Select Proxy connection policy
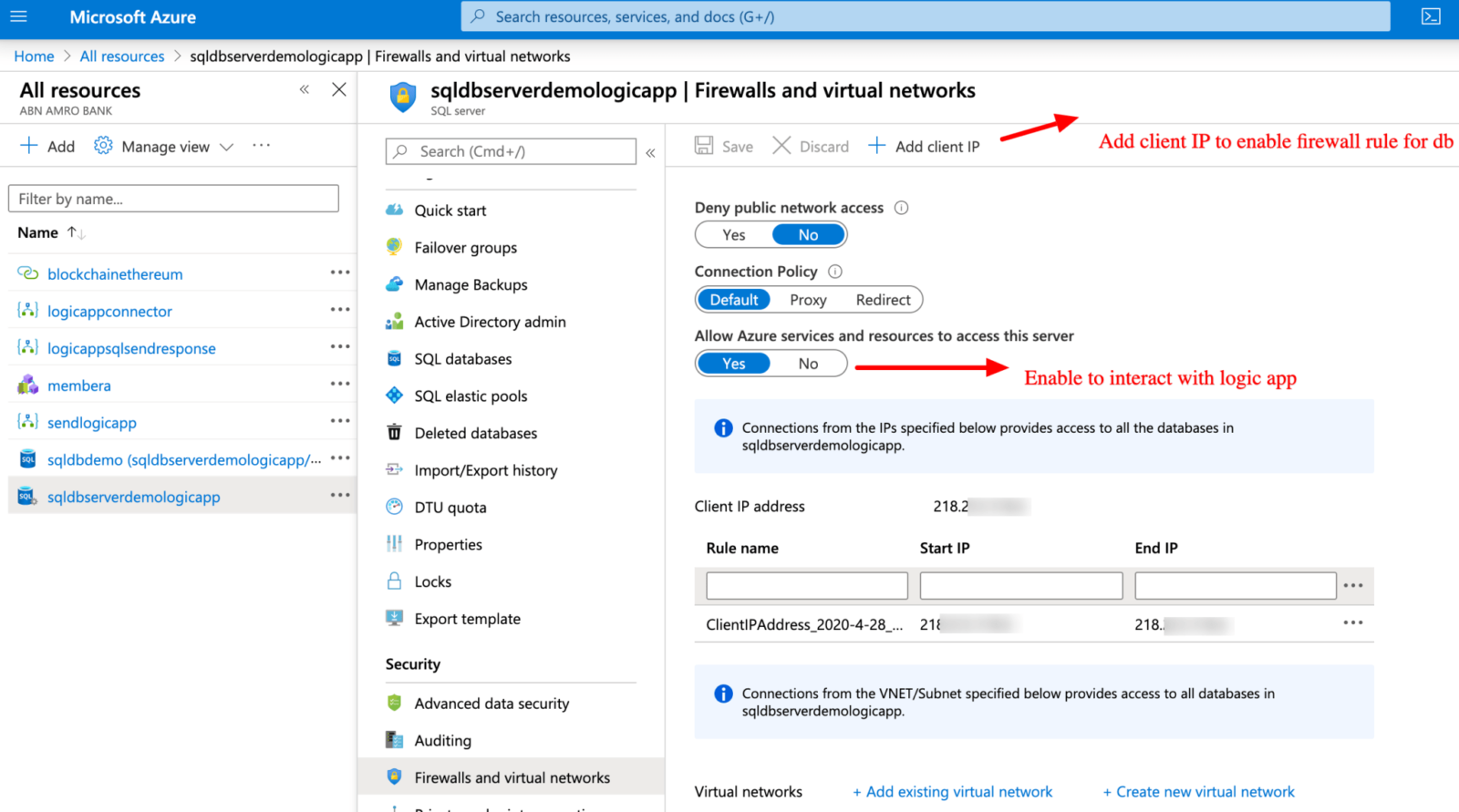Image resolution: width=1459 pixels, height=812 pixels. [x=808, y=300]
